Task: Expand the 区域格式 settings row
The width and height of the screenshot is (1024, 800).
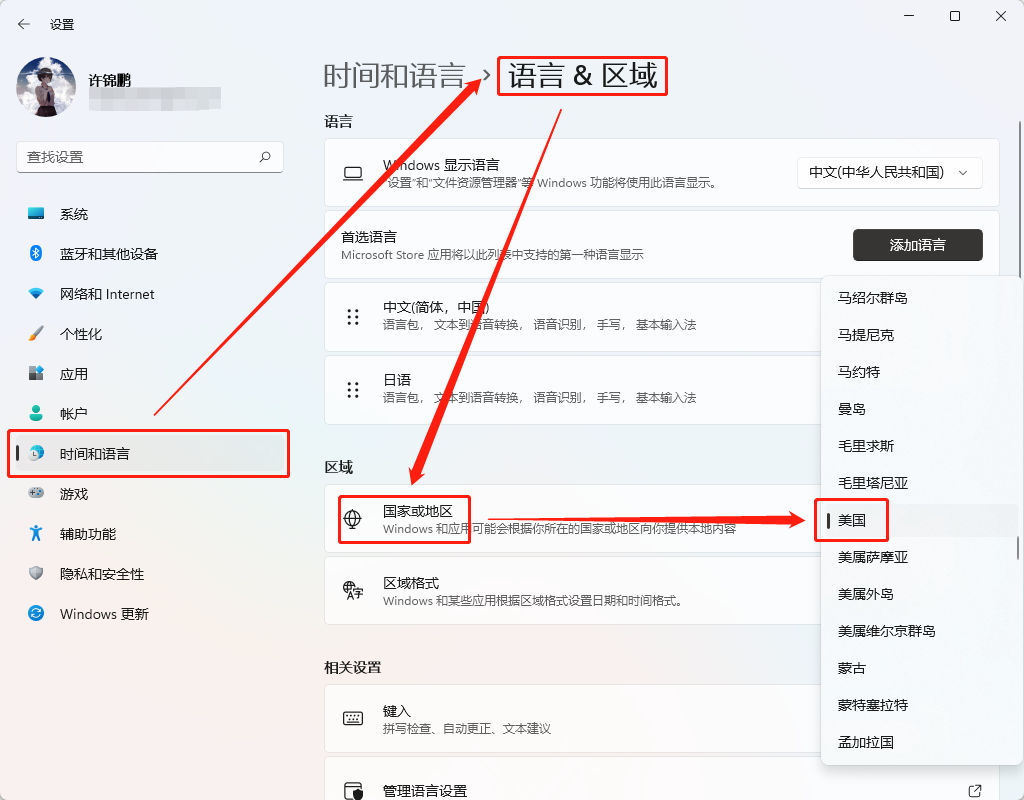Action: tap(573, 591)
